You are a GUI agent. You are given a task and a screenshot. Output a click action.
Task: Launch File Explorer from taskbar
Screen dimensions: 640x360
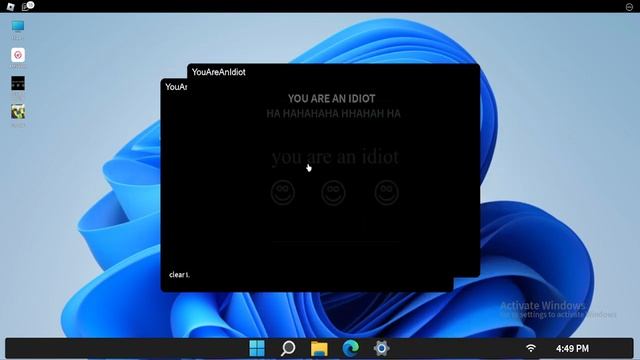[319, 349]
